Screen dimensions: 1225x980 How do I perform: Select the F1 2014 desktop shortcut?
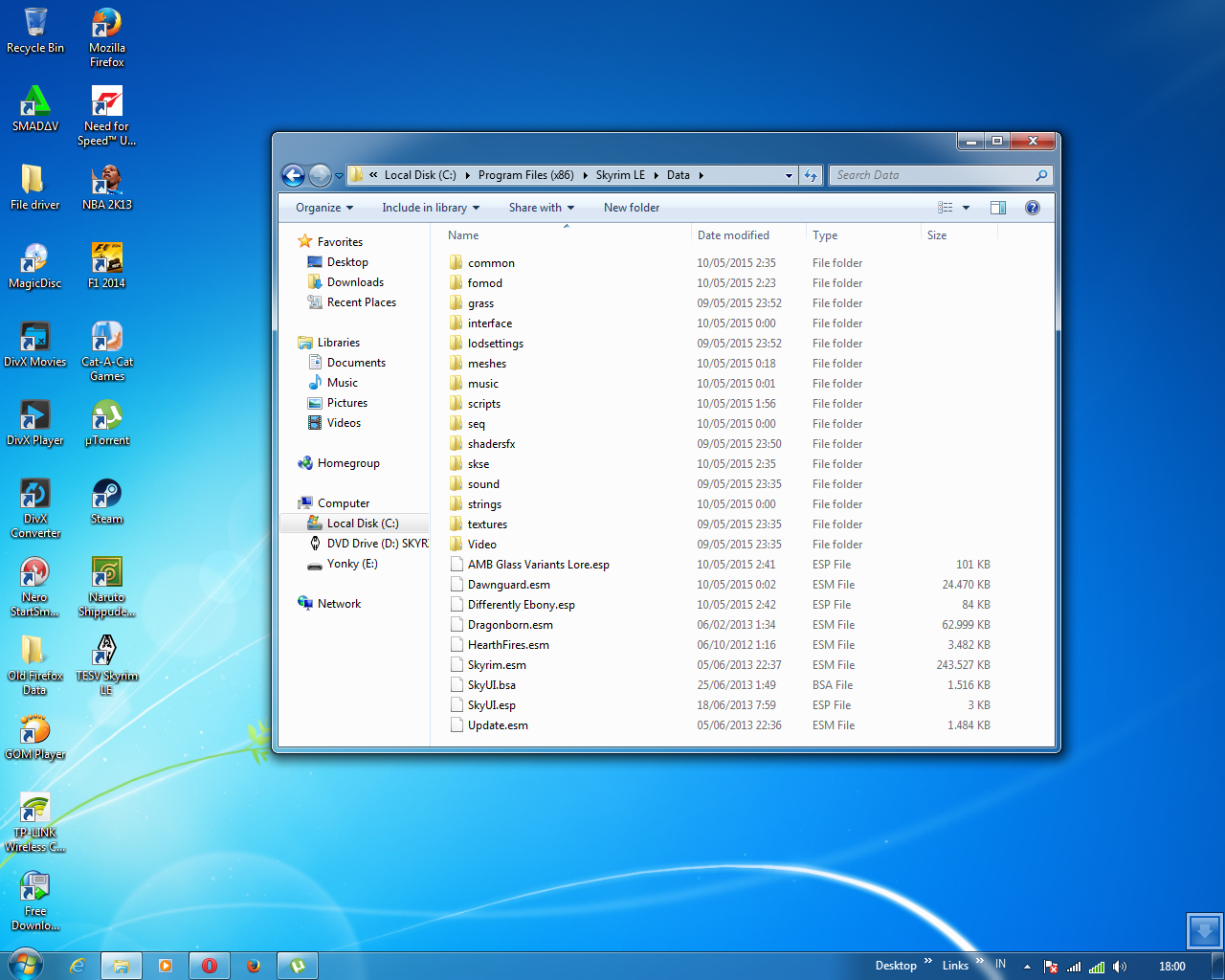point(107,266)
